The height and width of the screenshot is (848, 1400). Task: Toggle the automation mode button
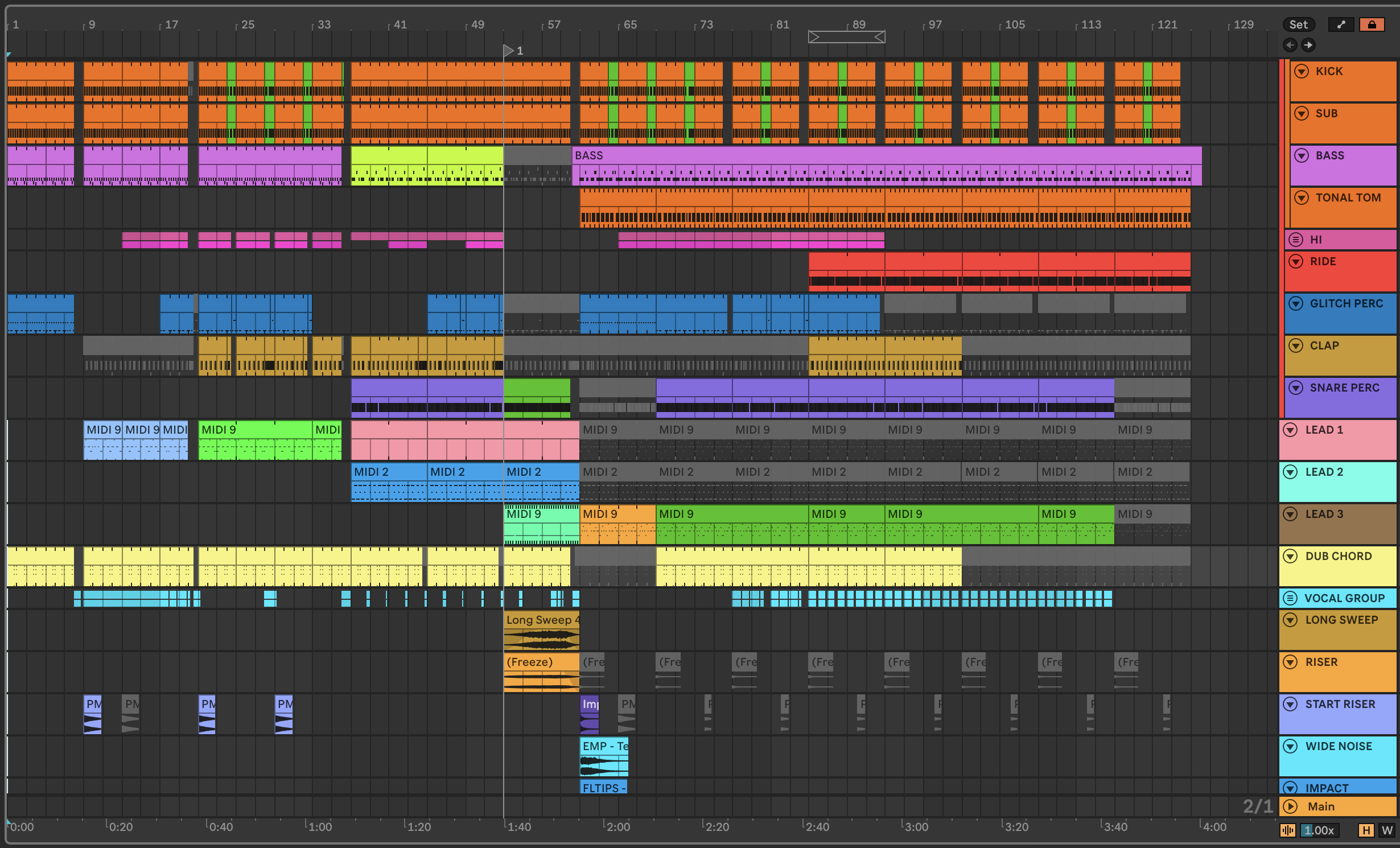1341,24
